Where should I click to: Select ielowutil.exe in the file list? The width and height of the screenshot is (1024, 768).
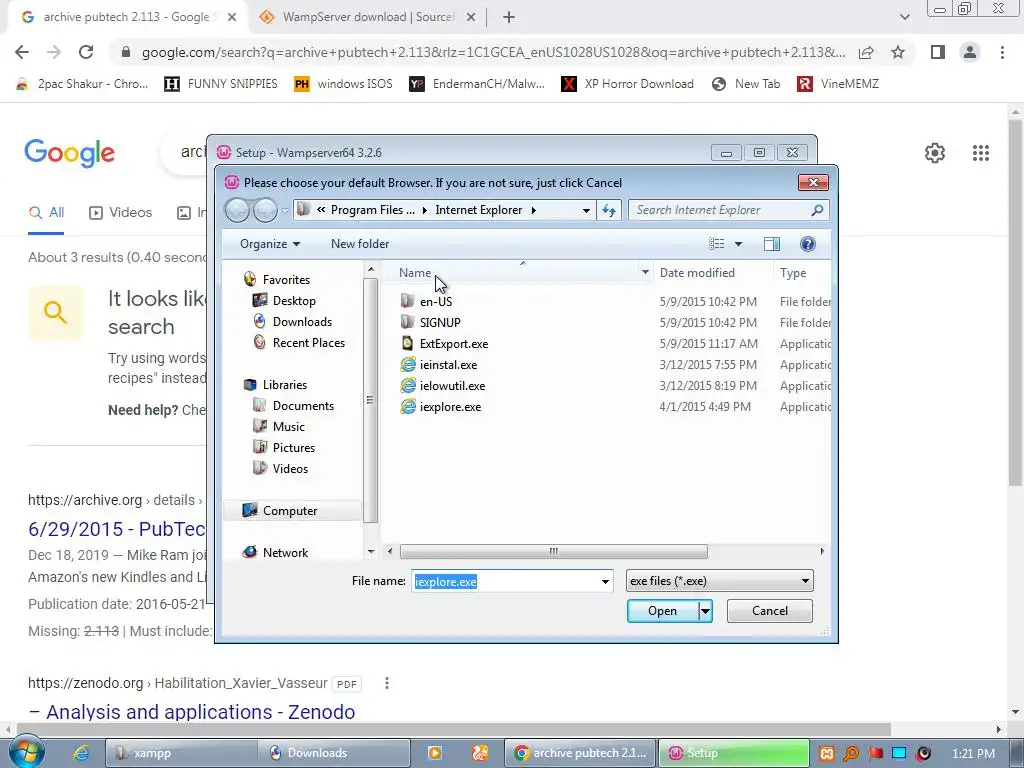tap(452, 386)
